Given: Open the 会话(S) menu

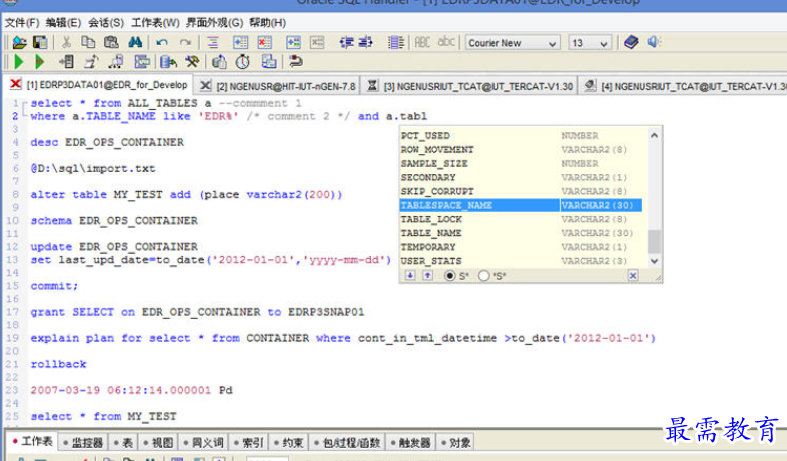Looking at the screenshot, I should 106,23.
